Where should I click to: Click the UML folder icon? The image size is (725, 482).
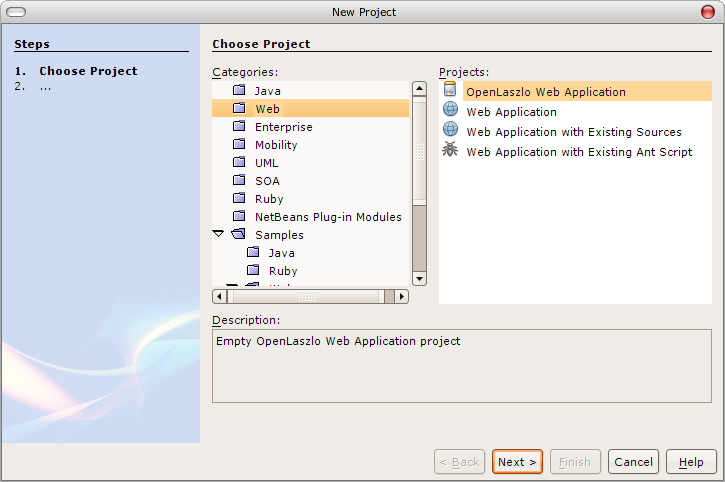pyautogui.click(x=239, y=162)
